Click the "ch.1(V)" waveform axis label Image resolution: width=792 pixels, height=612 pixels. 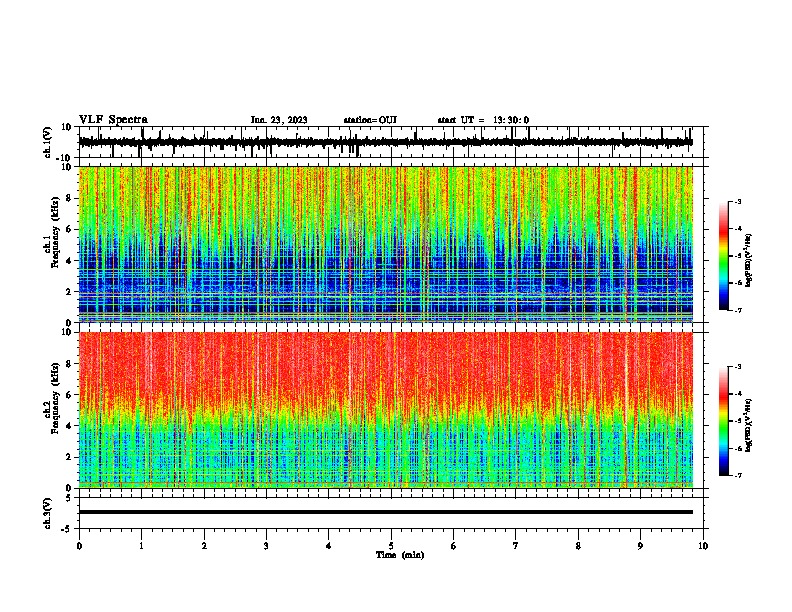pos(48,142)
